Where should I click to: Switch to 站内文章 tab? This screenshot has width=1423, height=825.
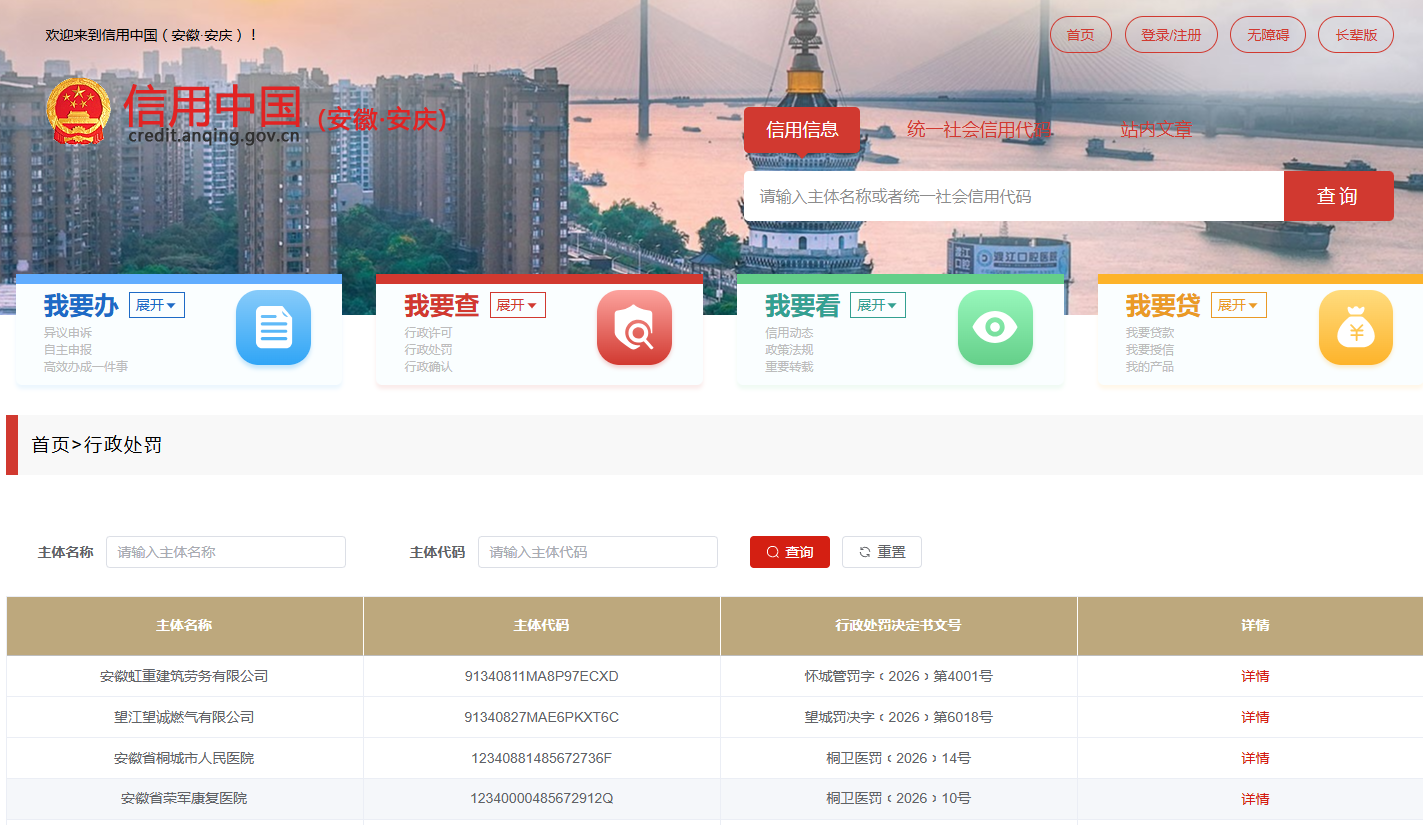tap(1156, 129)
